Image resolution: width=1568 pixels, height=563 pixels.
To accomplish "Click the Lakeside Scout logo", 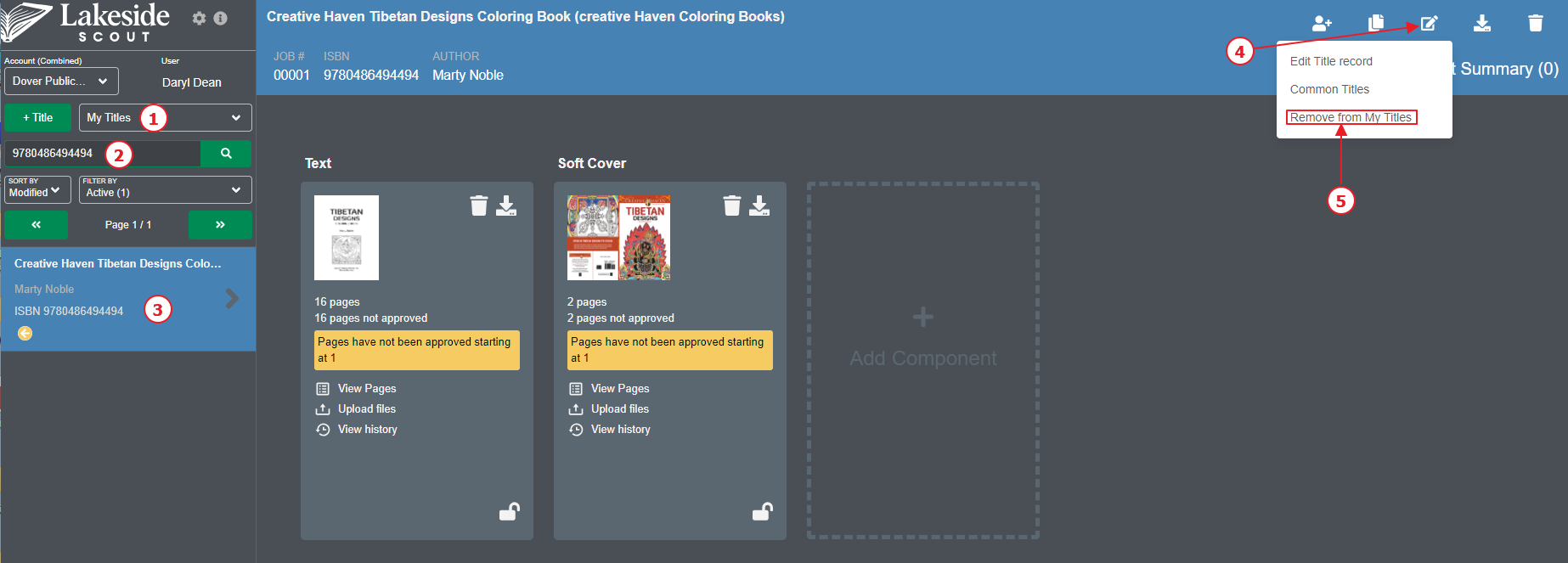I will click(86, 23).
